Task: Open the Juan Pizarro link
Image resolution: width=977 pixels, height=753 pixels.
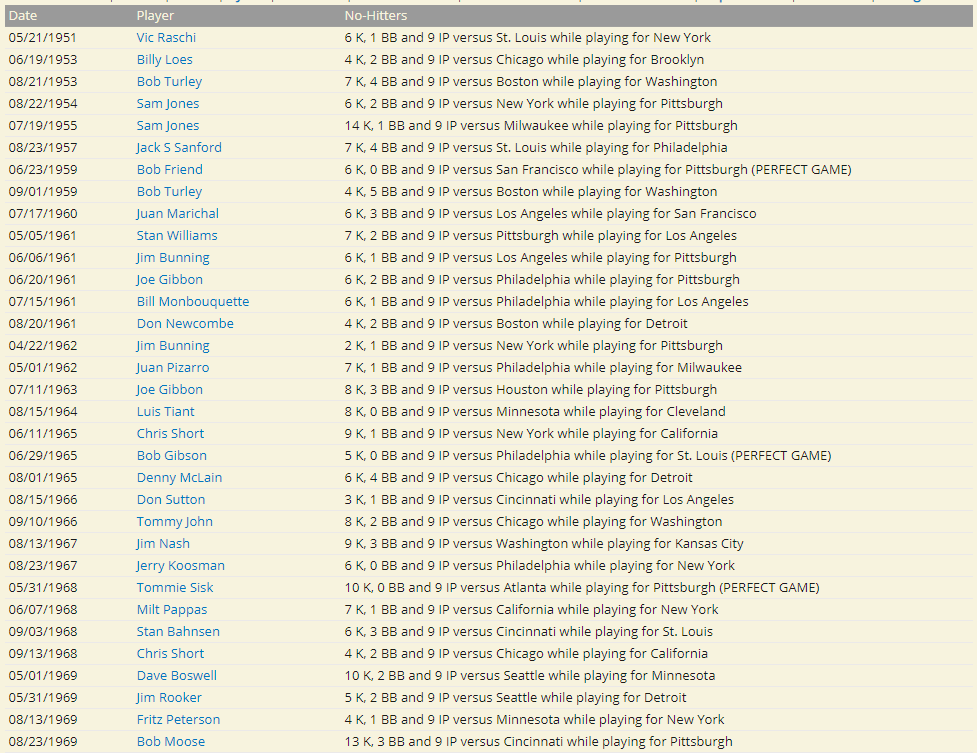Action: [173, 367]
